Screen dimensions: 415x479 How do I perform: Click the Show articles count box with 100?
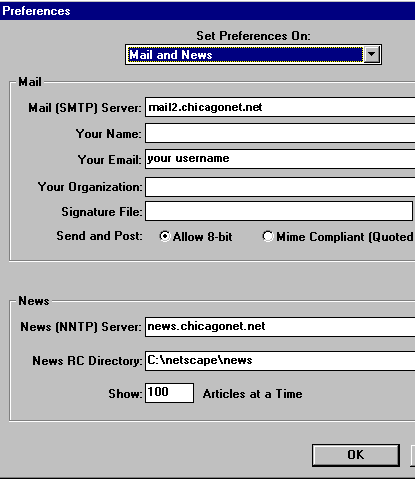point(169,393)
